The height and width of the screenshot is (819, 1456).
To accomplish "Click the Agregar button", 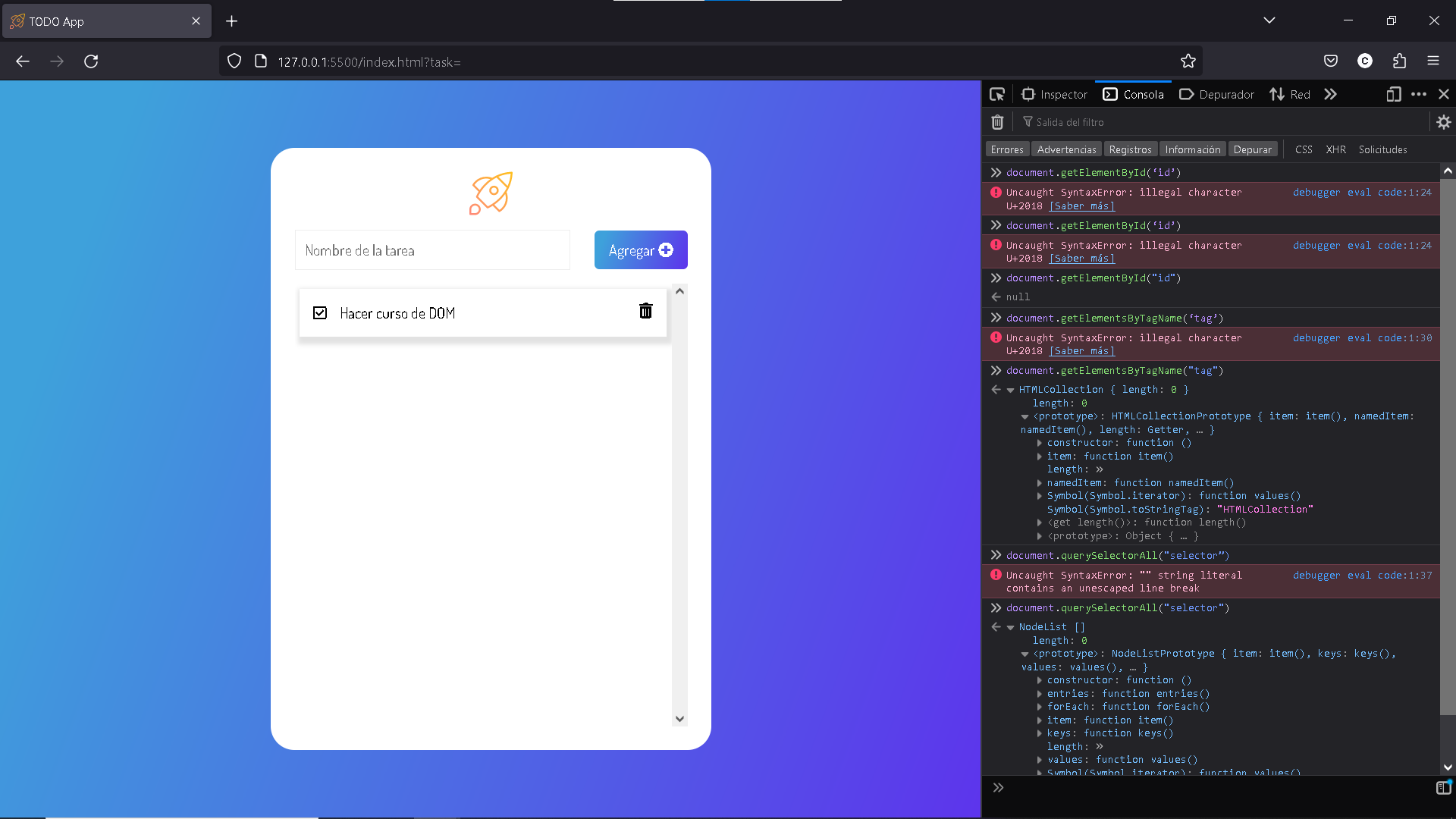I will [x=641, y=250].
